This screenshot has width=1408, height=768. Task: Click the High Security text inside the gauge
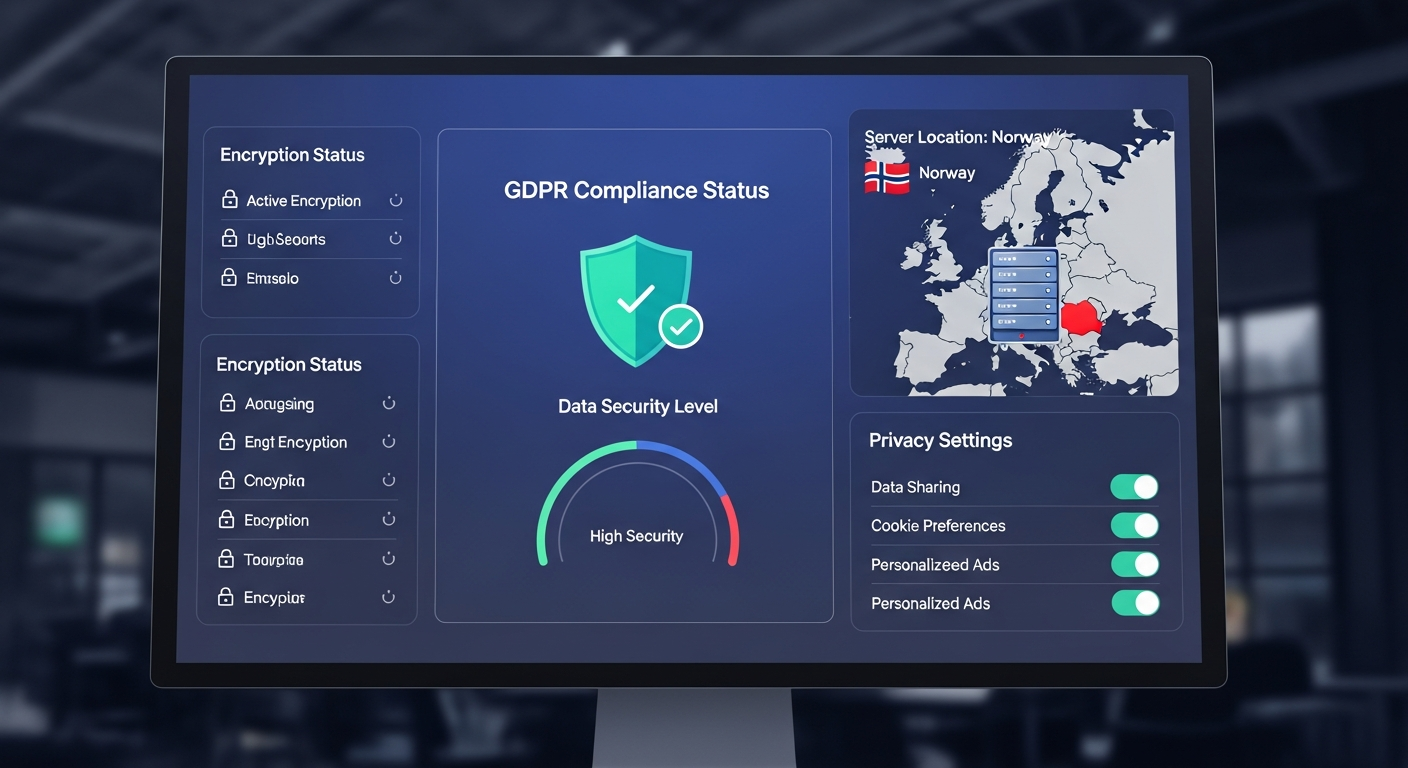[636, 536]
